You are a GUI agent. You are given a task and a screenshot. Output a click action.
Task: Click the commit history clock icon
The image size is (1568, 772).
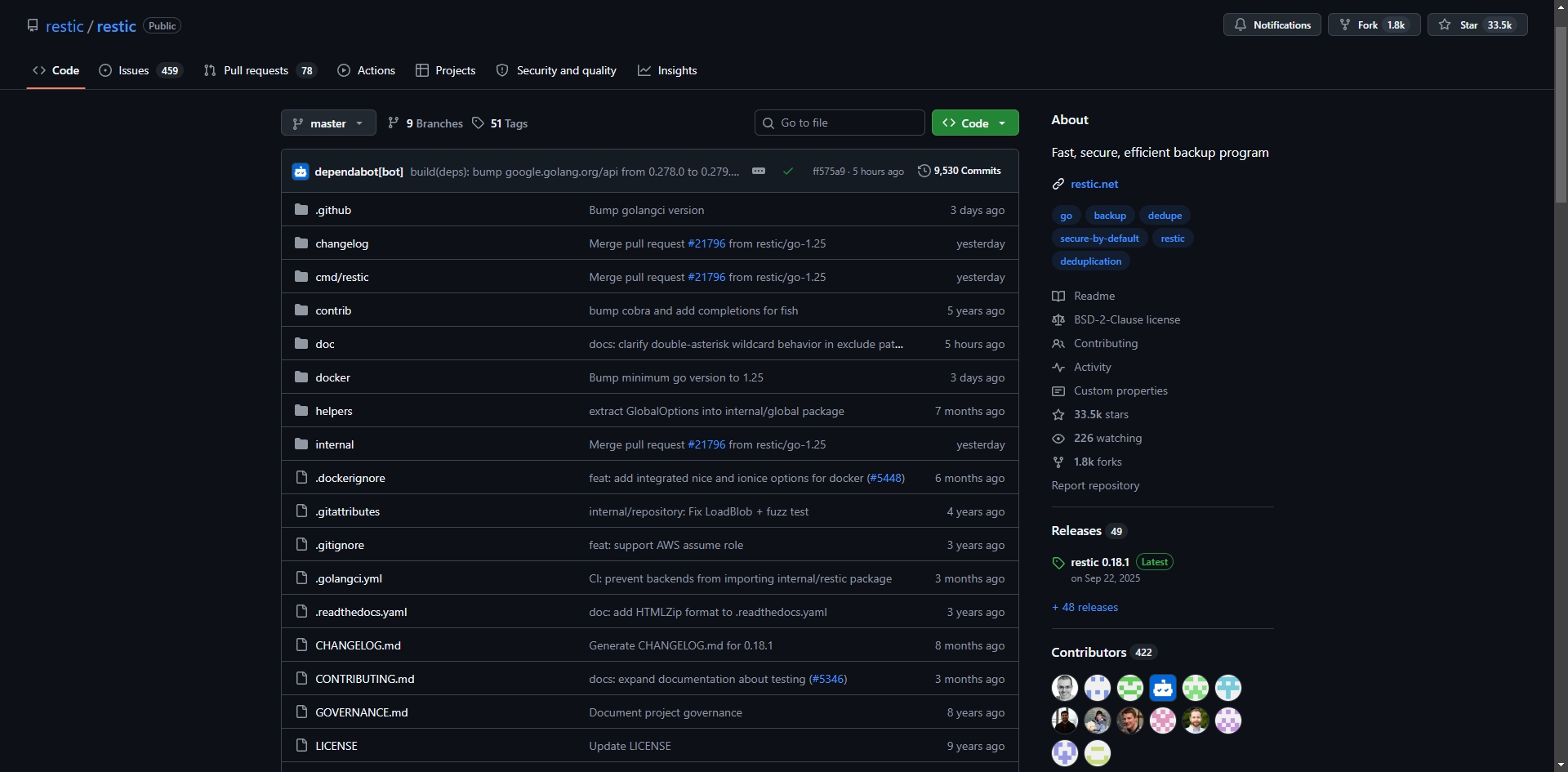pos(924,171)
